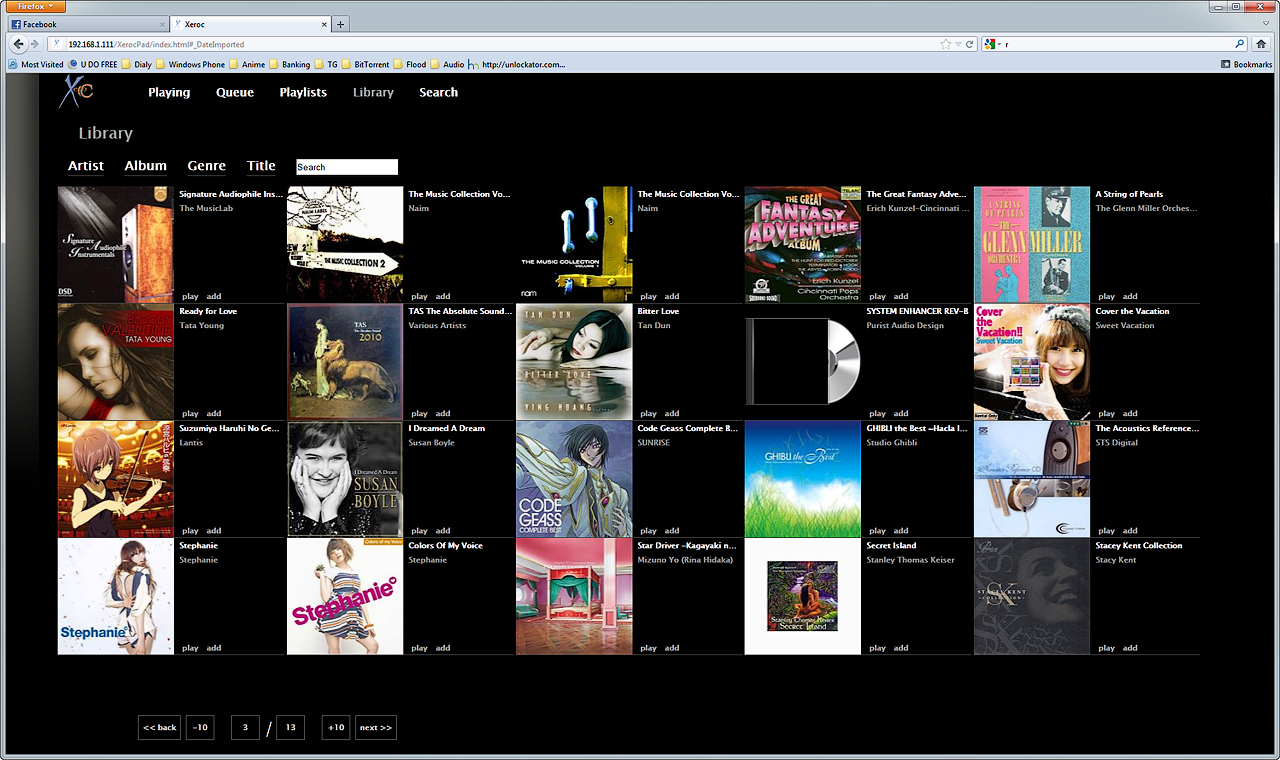The image size is (1280, 760).
Task: Click the Google search engine icon
Action: click(988, 44)
